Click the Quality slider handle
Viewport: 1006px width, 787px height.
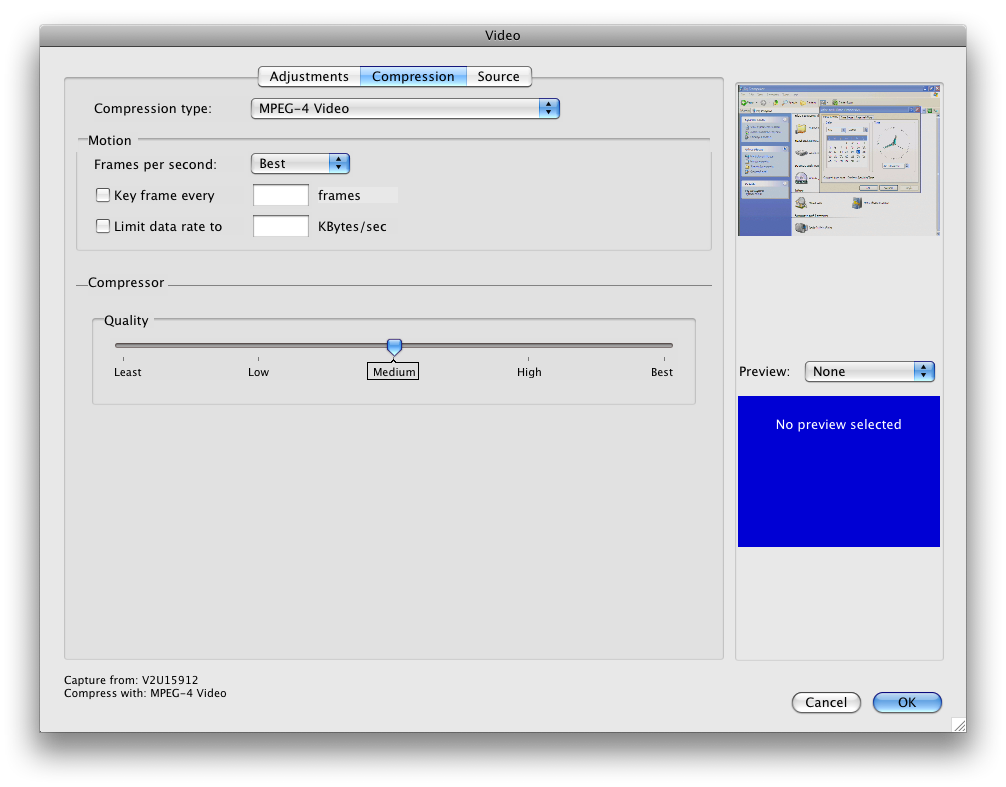[x=394, y=346]
